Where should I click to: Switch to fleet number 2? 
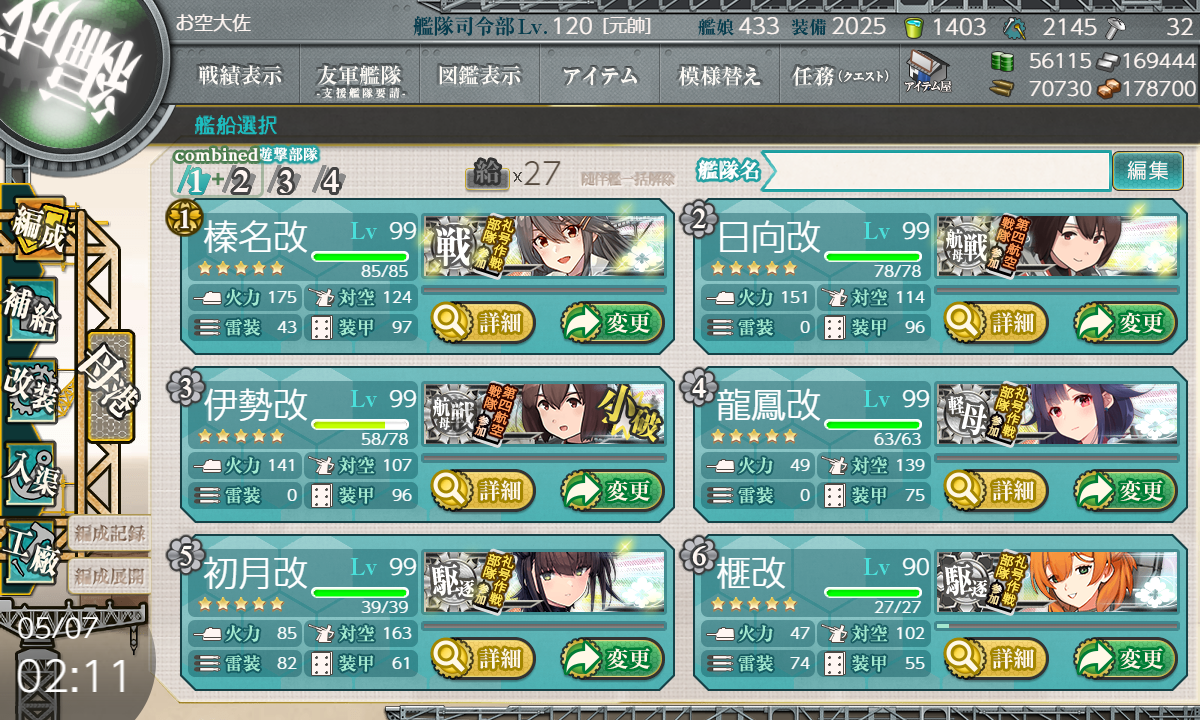click(x=241, y=181)
